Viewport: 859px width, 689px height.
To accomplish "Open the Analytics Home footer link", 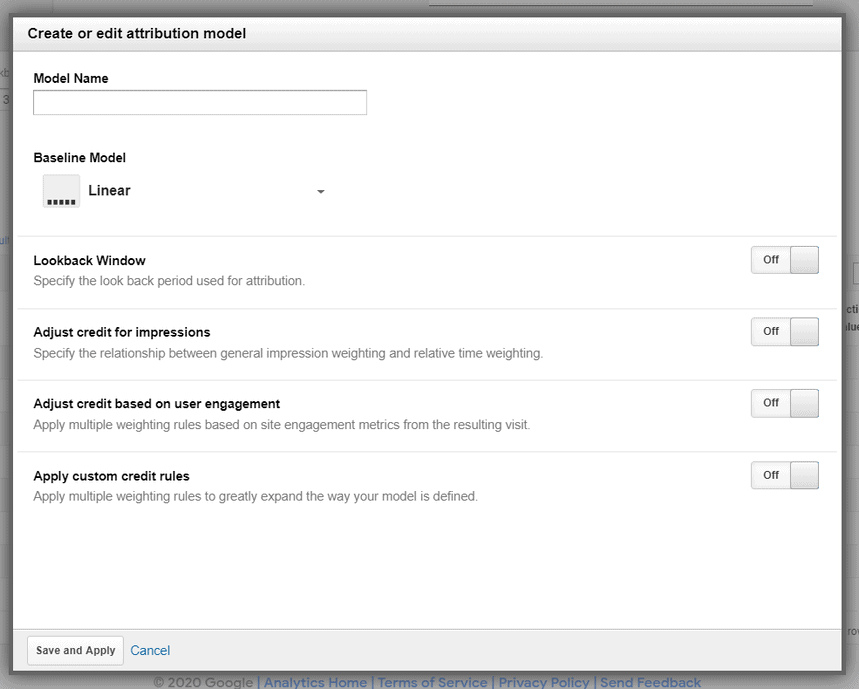I will (315, 682).
